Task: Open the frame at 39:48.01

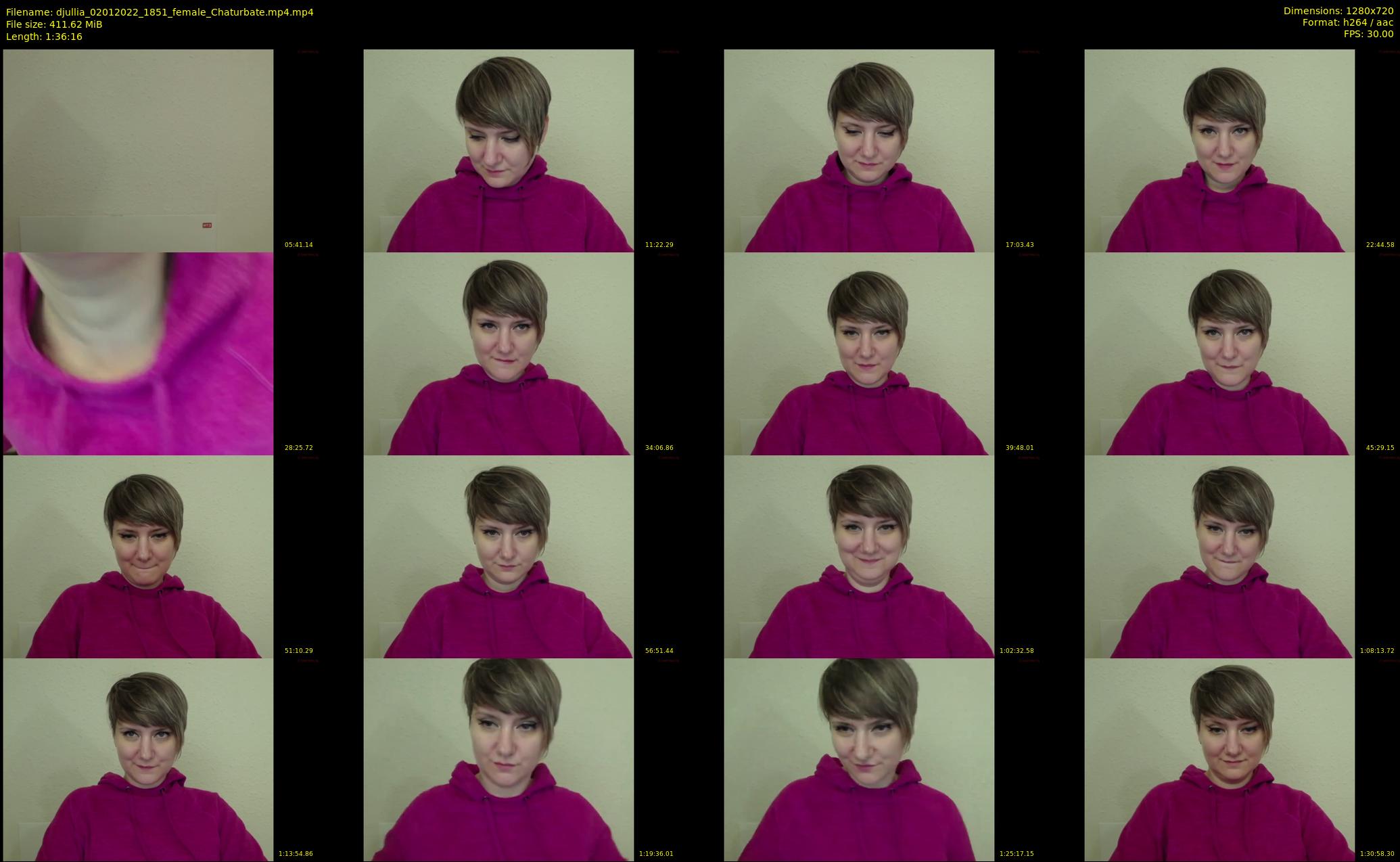Action: (x=859, y=353)
